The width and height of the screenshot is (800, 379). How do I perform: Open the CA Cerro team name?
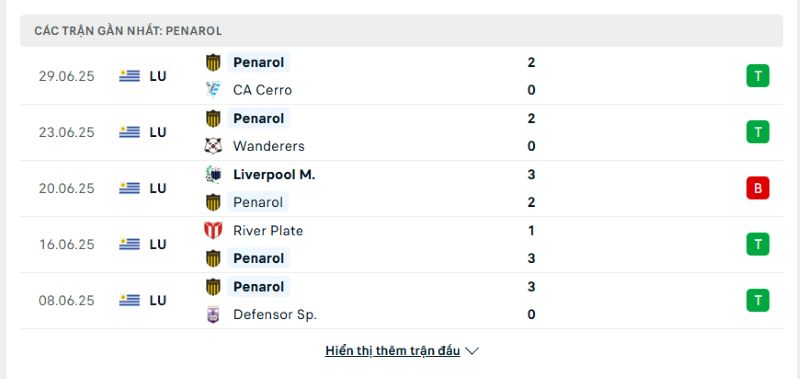pyautogui.click(x=262, y=90)
